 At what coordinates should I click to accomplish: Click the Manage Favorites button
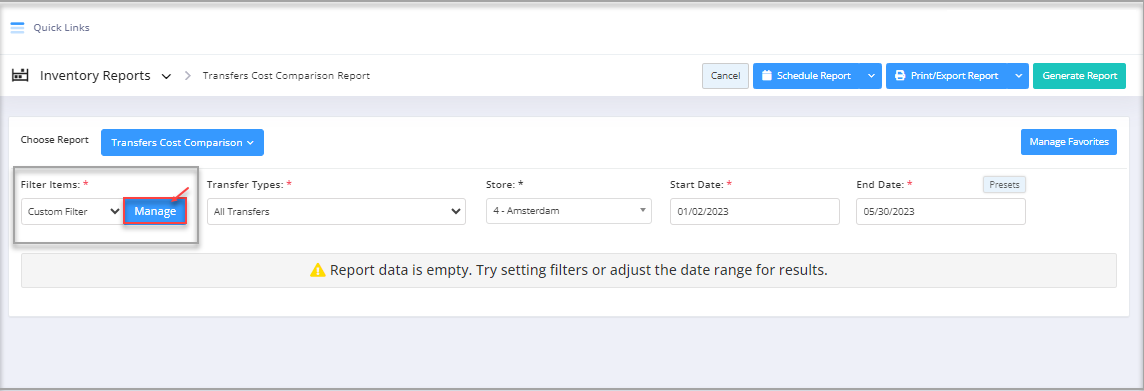(x=1069, y=142)
